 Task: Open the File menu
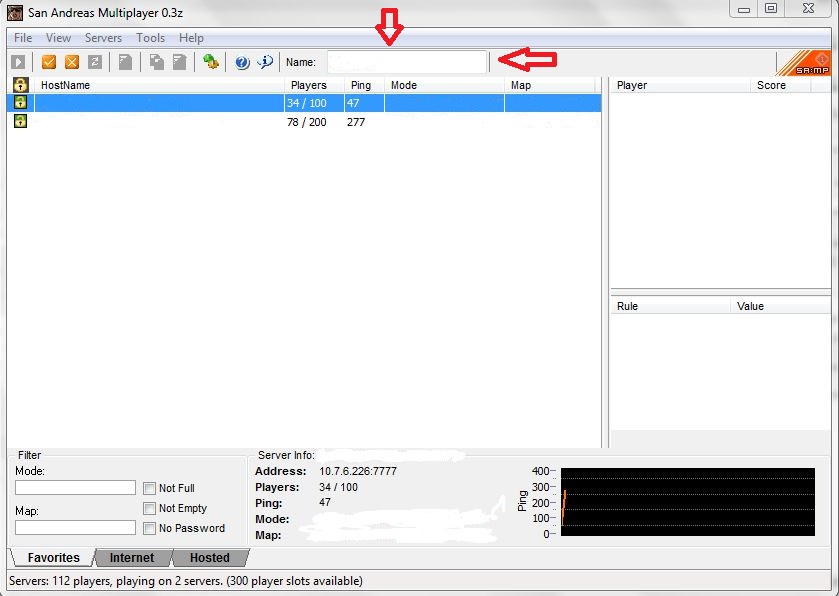click(x=23, y=38)
